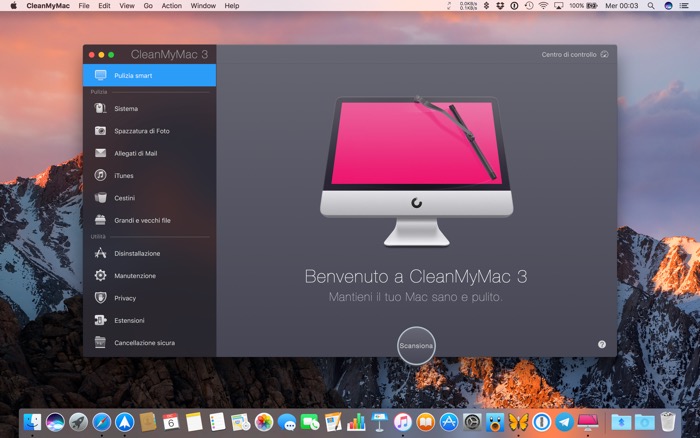Click the Privacy shield icon
The width and height of the screenshot is (700, 438).
point(100,298)
